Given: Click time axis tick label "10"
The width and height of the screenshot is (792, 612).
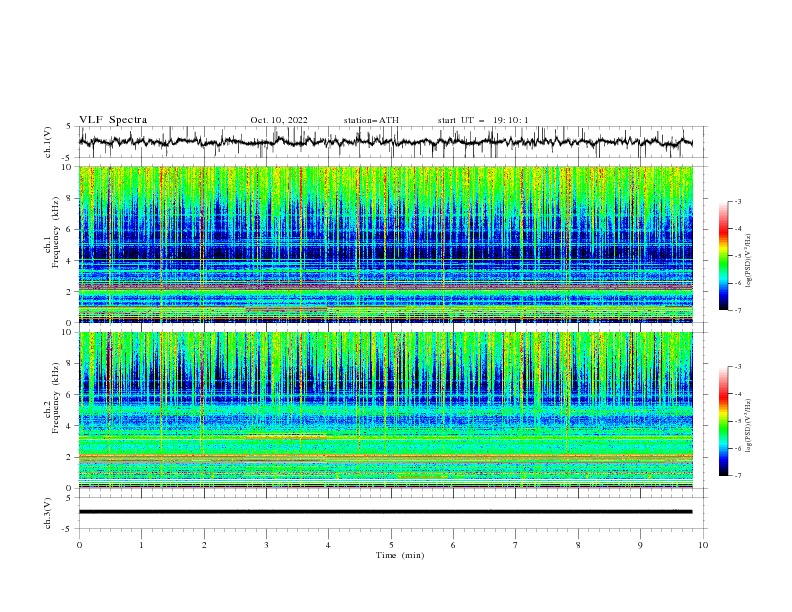Looking at the screenshot, I should pos(703,545).
